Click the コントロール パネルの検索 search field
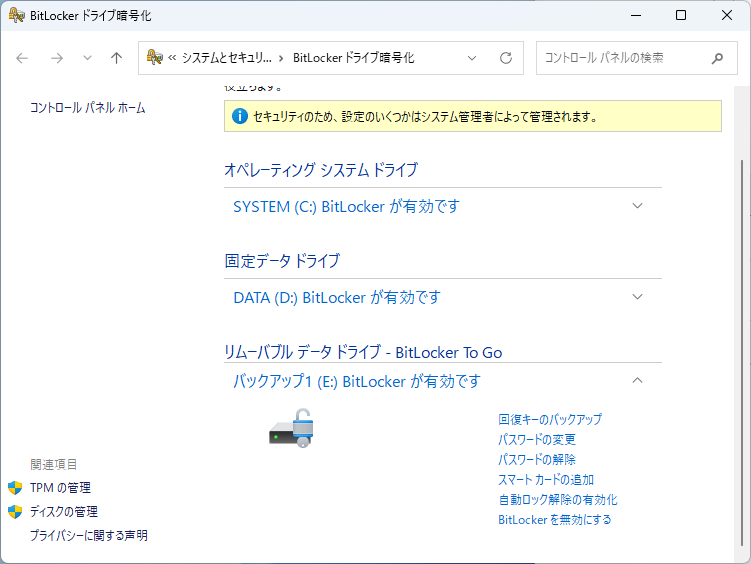Image resolution: width=751 pixels, height=564 pixels. click(620, 58)
